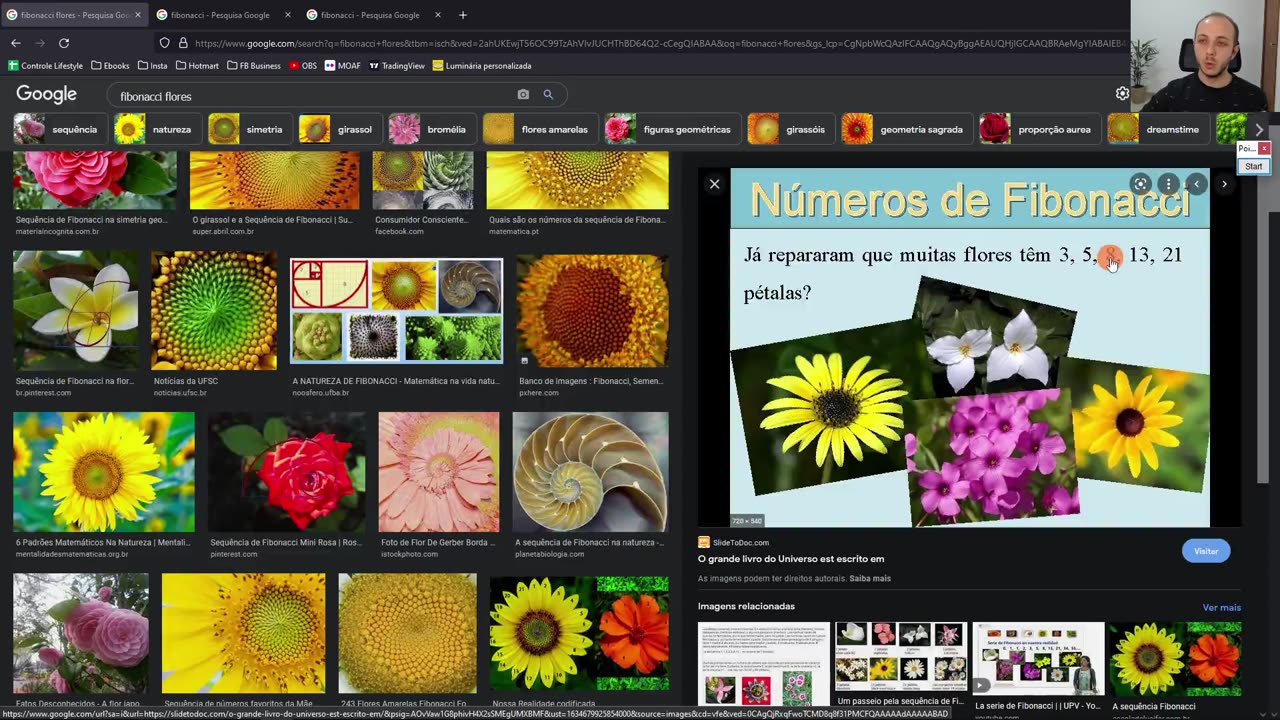
Task: Go to next image in preview
Action: pos(1224,184)
